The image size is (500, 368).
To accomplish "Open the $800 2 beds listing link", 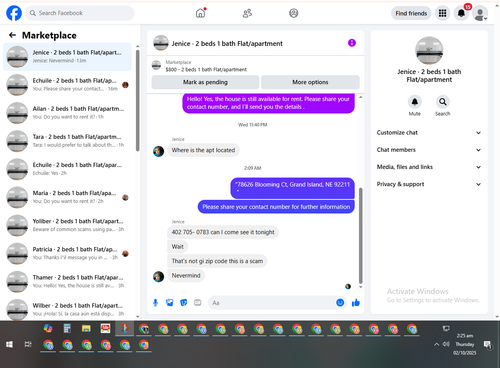I will 206,69.
